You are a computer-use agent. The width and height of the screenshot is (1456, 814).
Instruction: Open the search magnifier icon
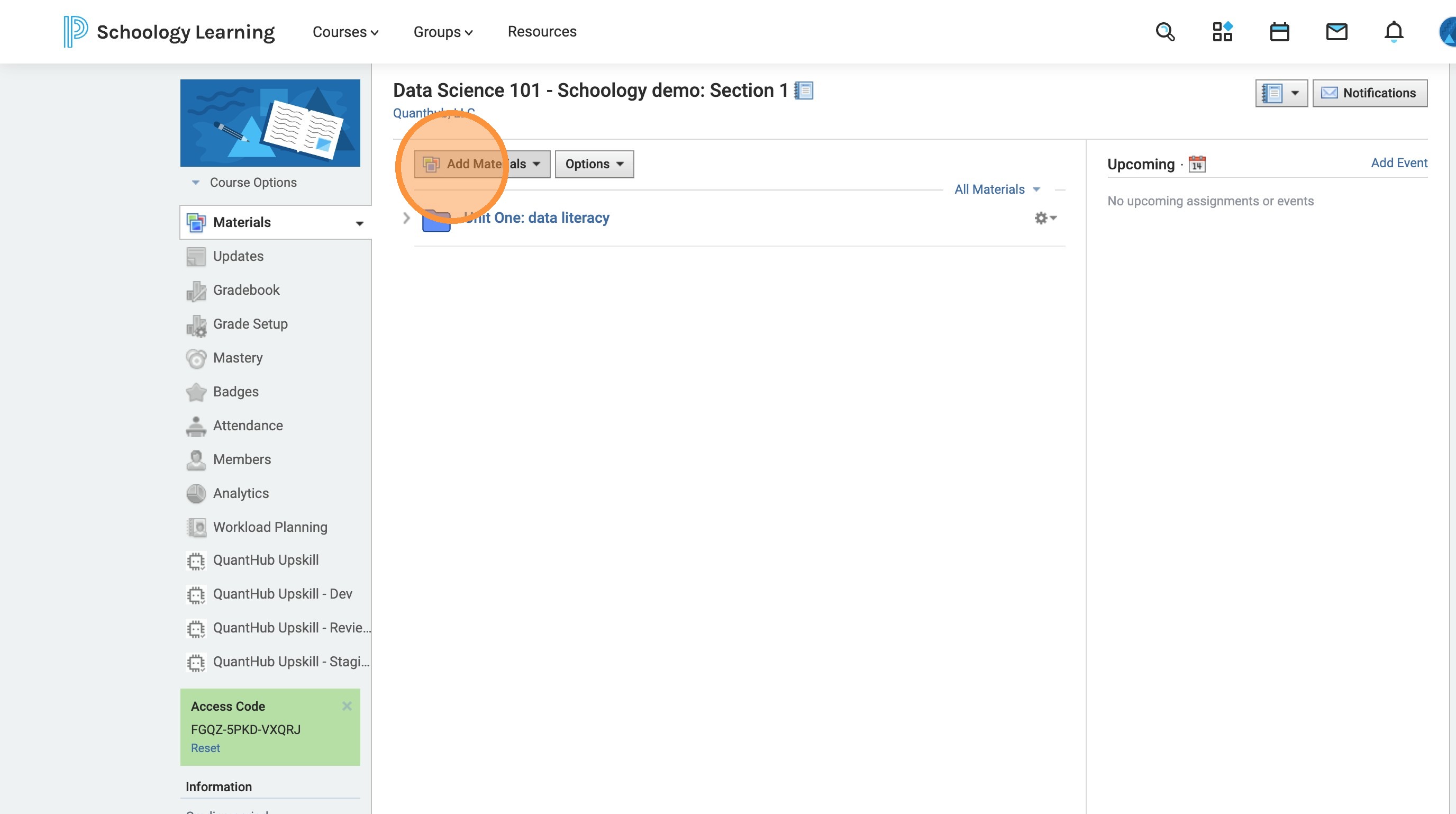tap(1165, 32)
